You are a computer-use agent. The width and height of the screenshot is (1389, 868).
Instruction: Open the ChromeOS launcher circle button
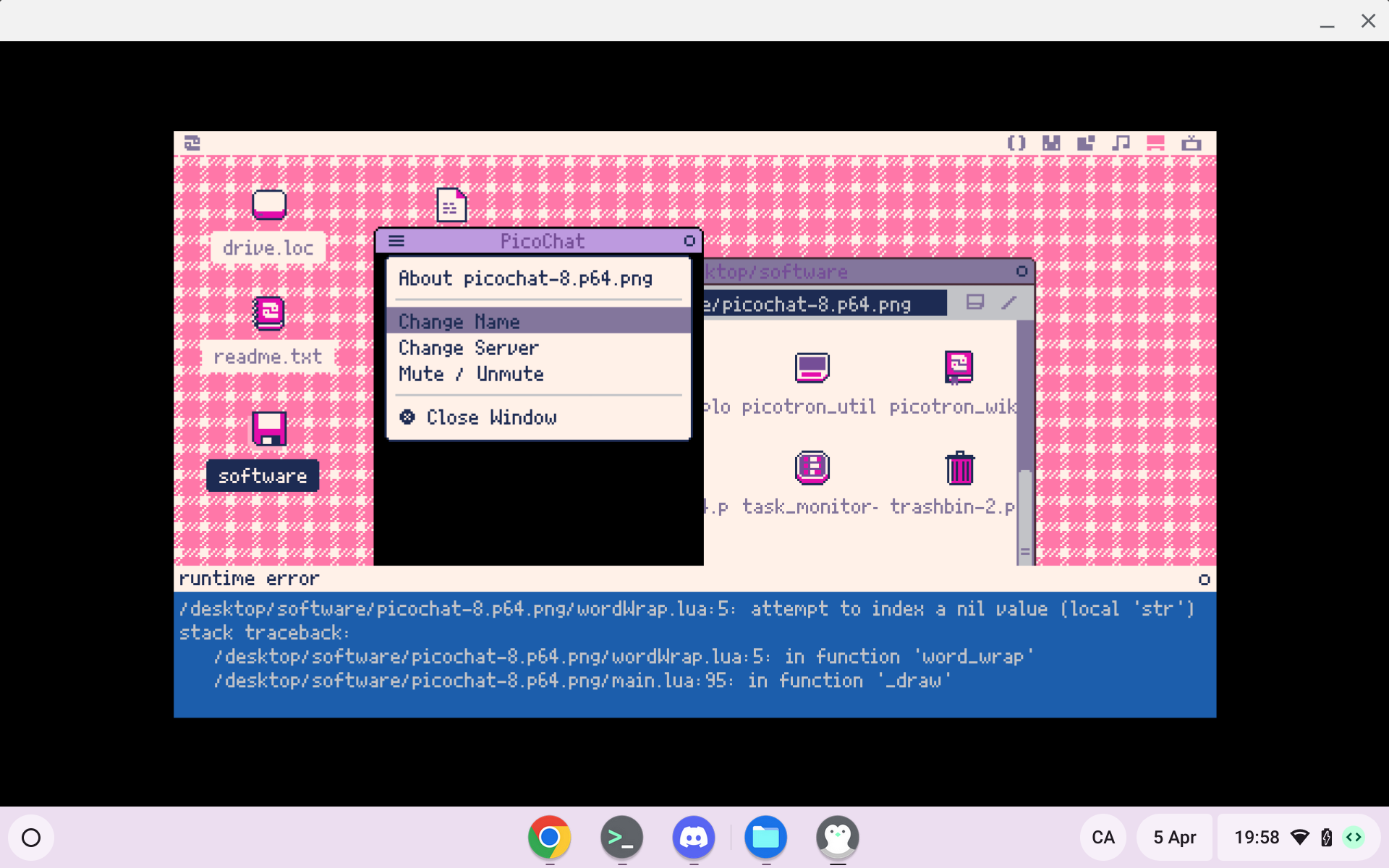pyautogui.click(x=31, y=838)
